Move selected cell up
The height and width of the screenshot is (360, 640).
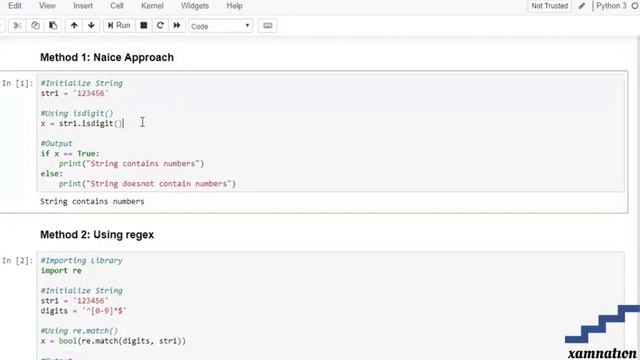74,26
